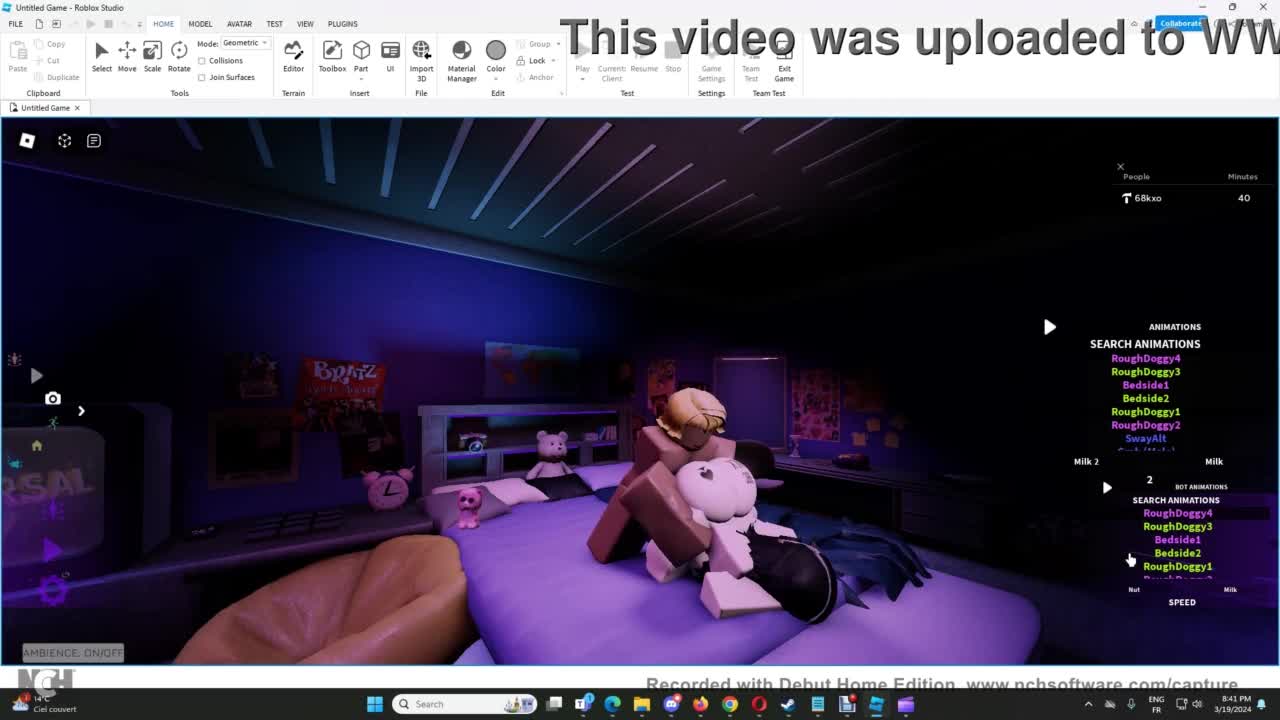Expand the Lock dropdown

[x=553, y=61]
